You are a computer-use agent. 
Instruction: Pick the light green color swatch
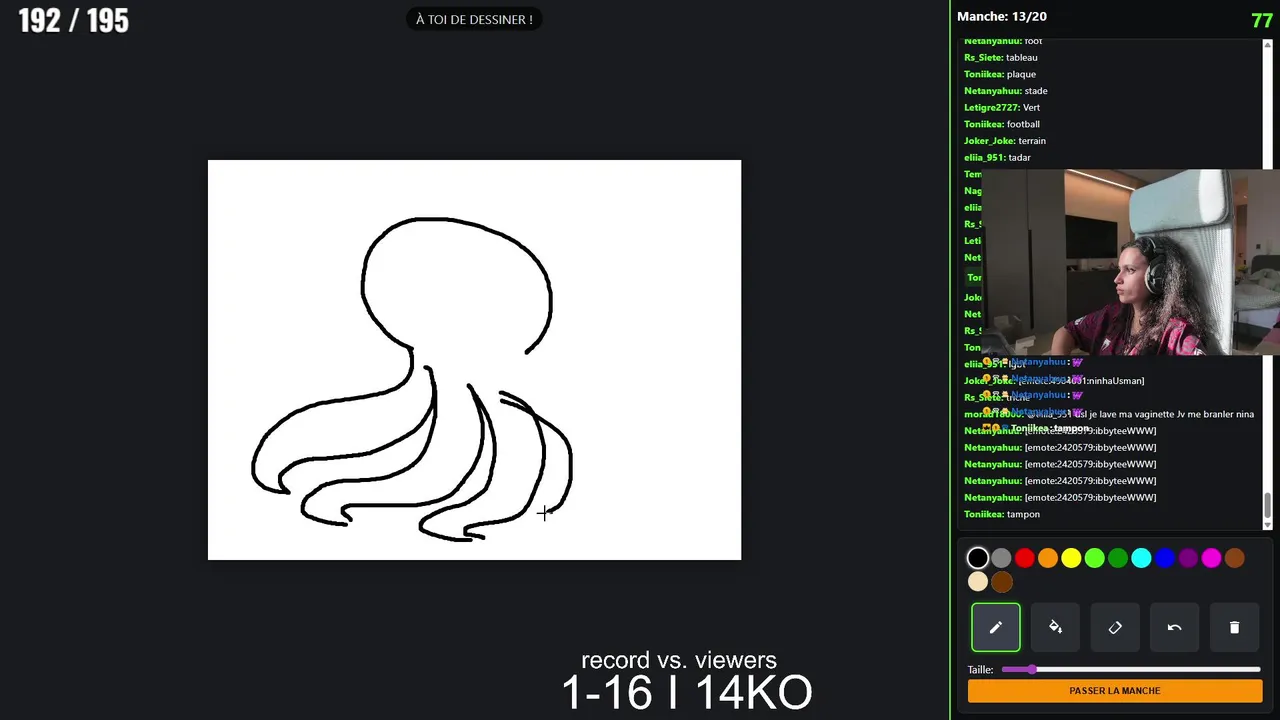(1095, 558)
